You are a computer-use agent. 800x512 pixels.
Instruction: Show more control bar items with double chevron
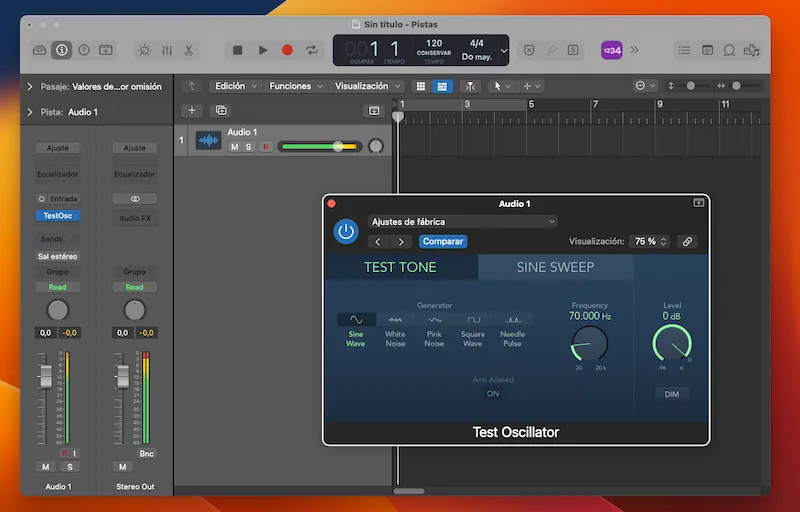pyautogui.click(x=635, y=50)
